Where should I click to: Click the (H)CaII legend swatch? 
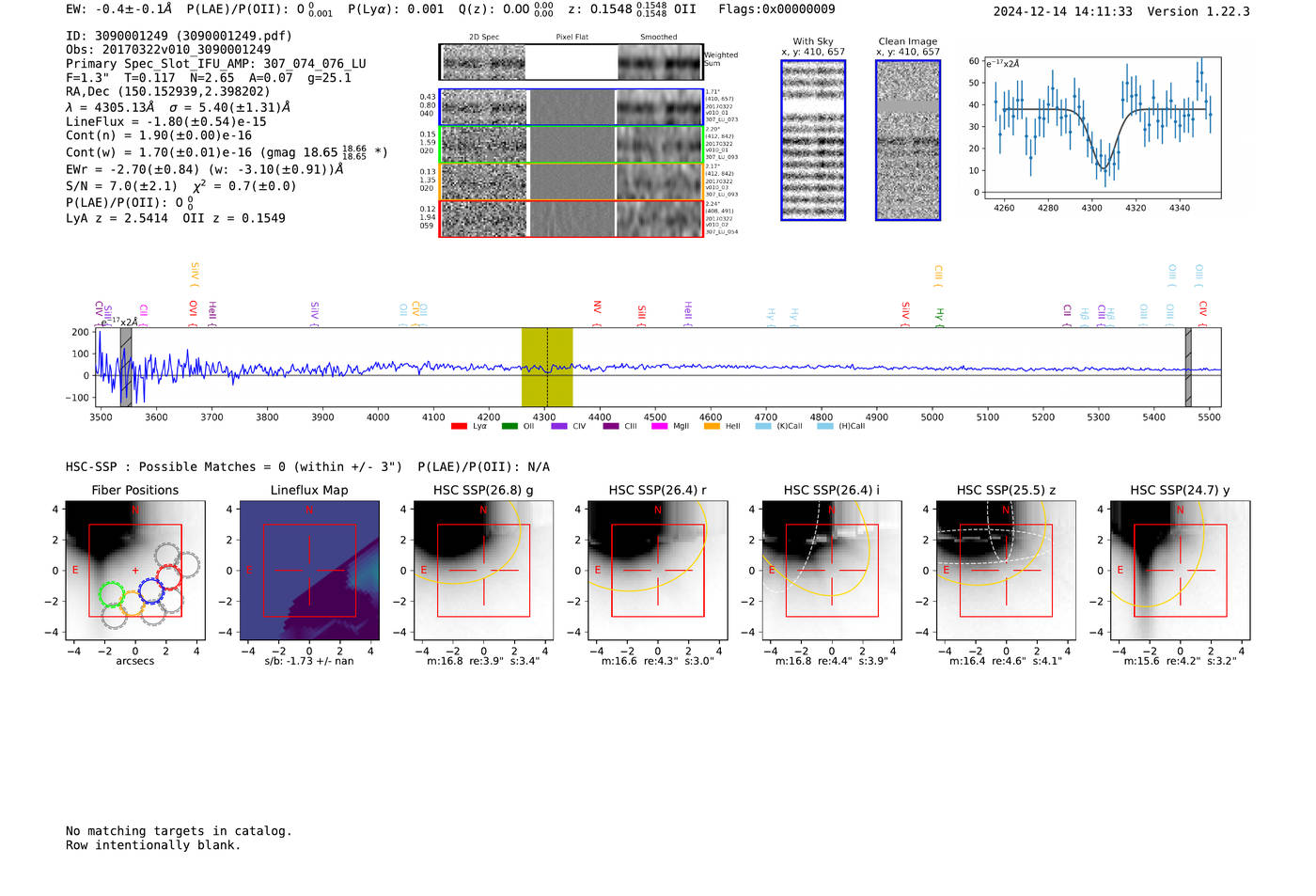coord(825,427)
